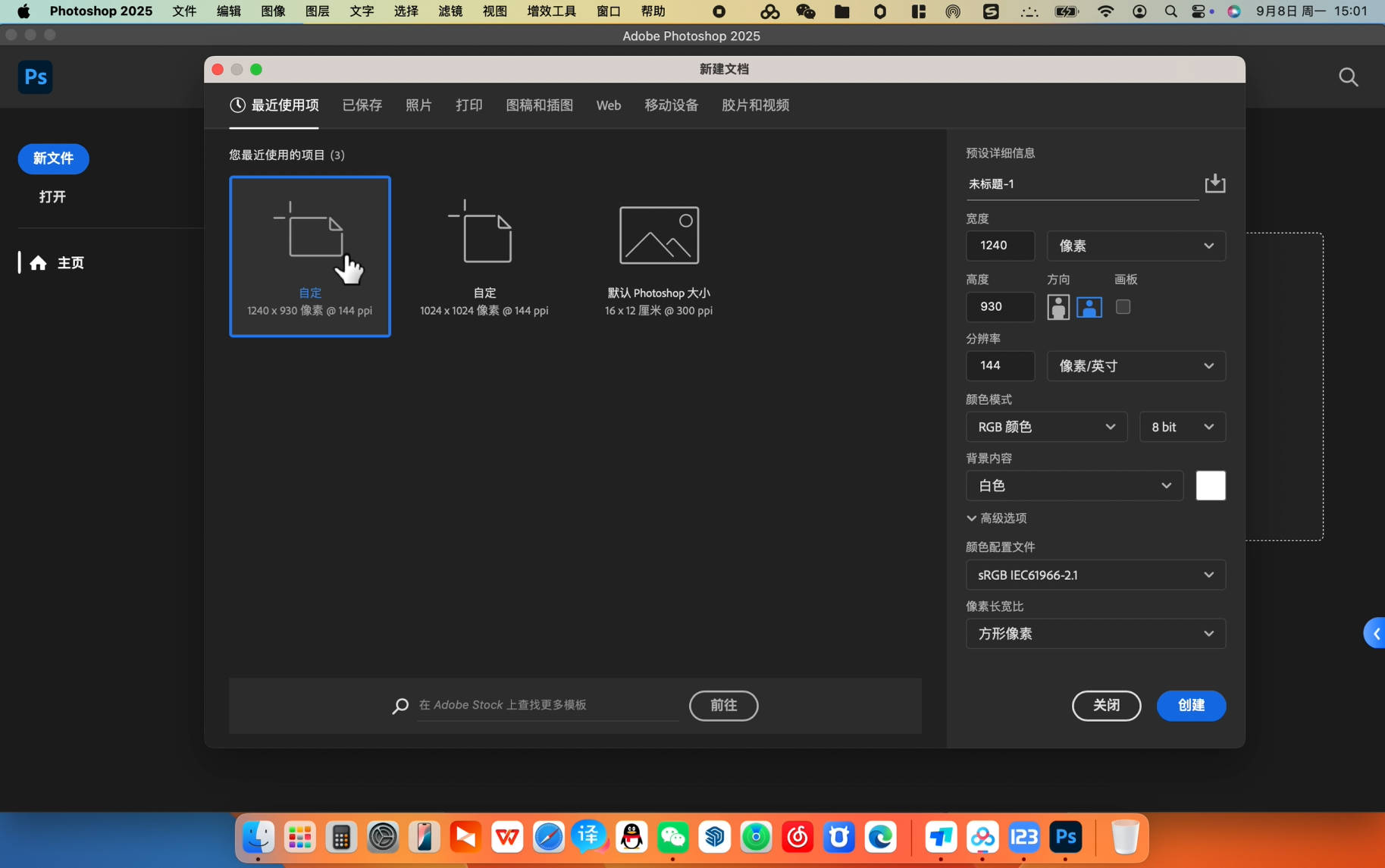Open Safari from the dock
The height and width of the screenshot is (868, 1385).
coord(548,837)
